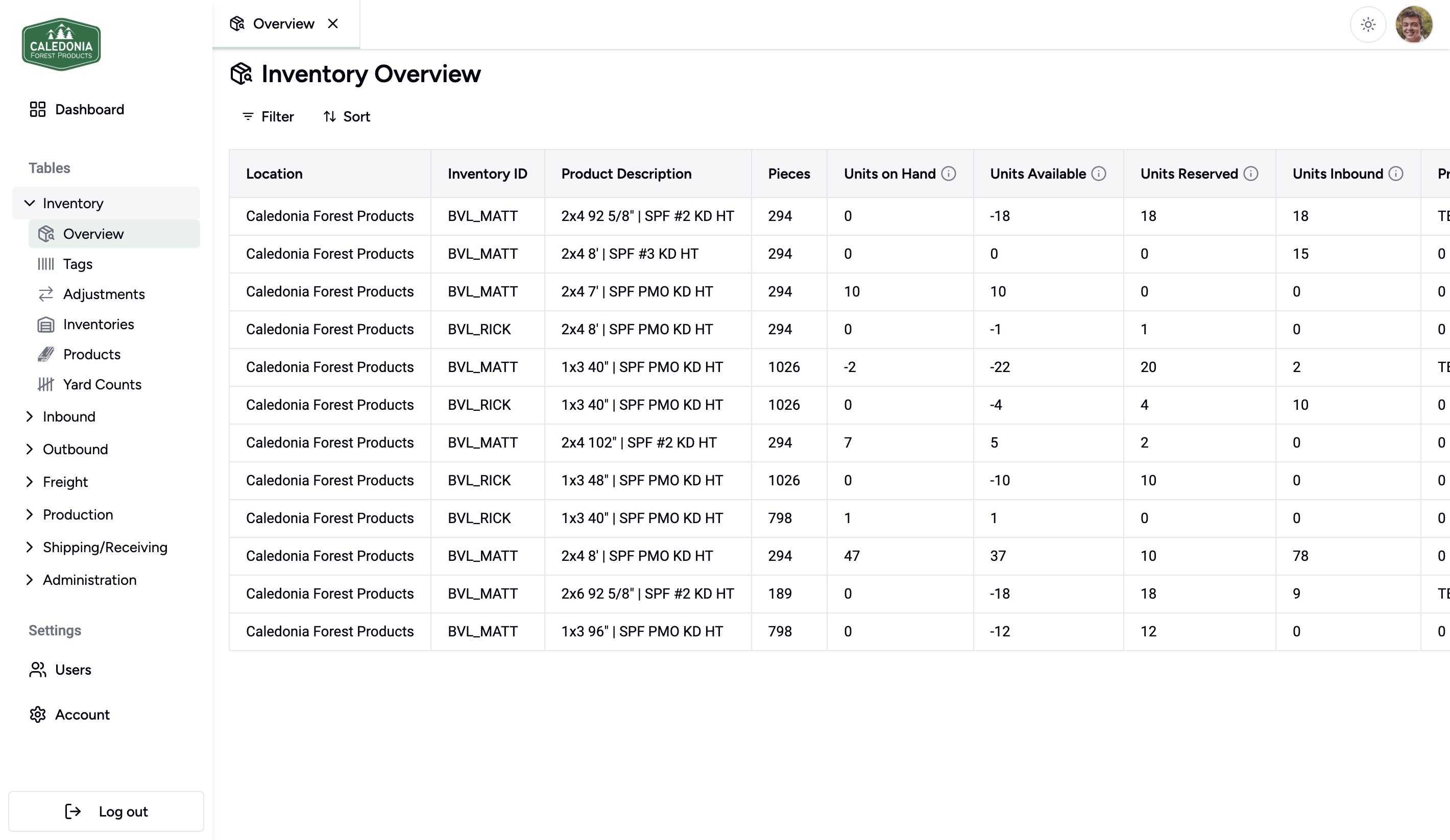
Task: Click the Account gear icon
Action: [37, 714]
